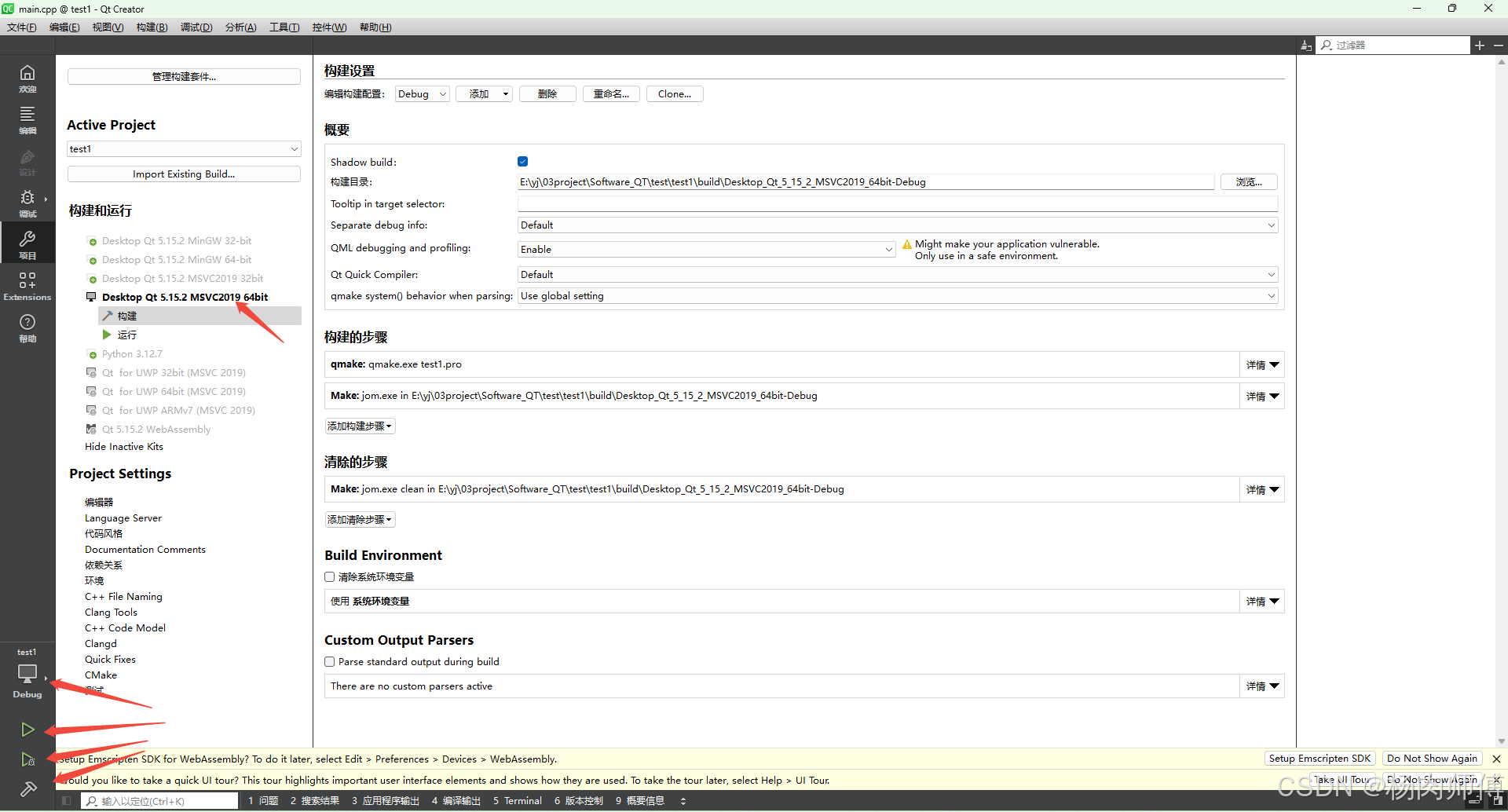Build the project with hammer button

[27, 788]
